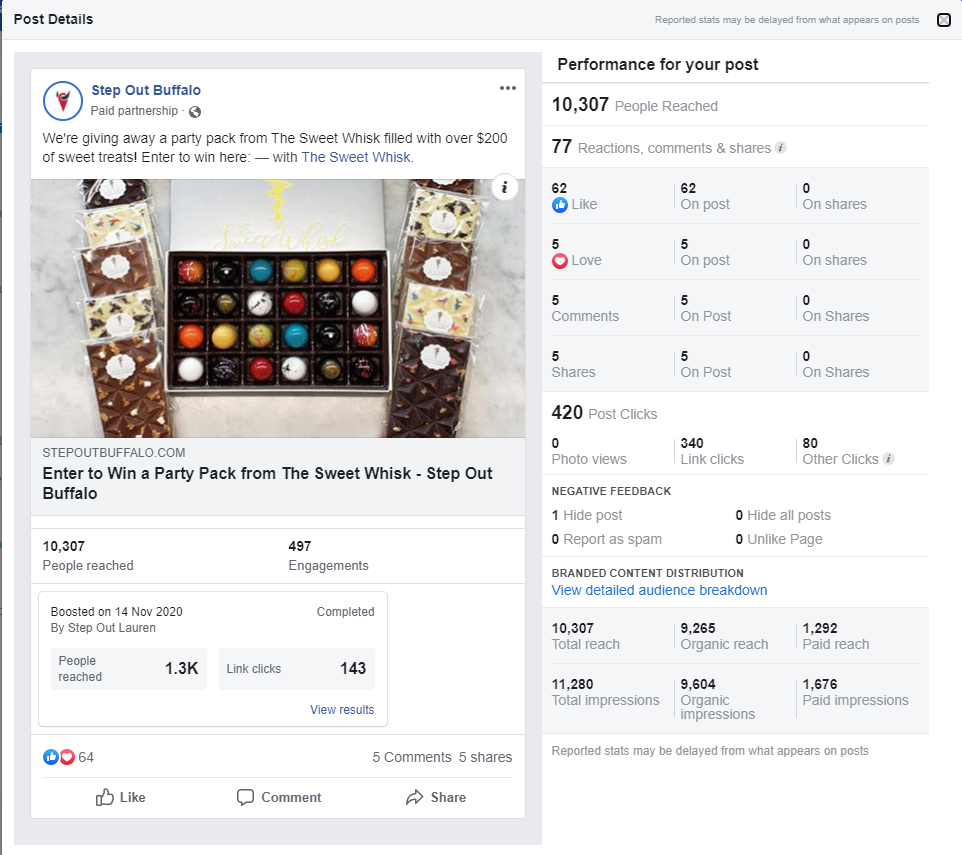Click the blue thumbs-up icon beside Like stat
The height and width of the screenshot is (855, 962).
coord(560,205)
